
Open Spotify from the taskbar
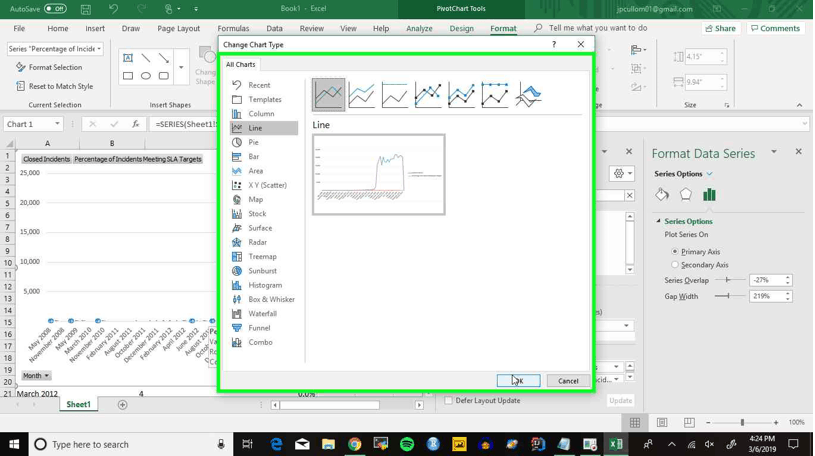[x=407, y=444]
